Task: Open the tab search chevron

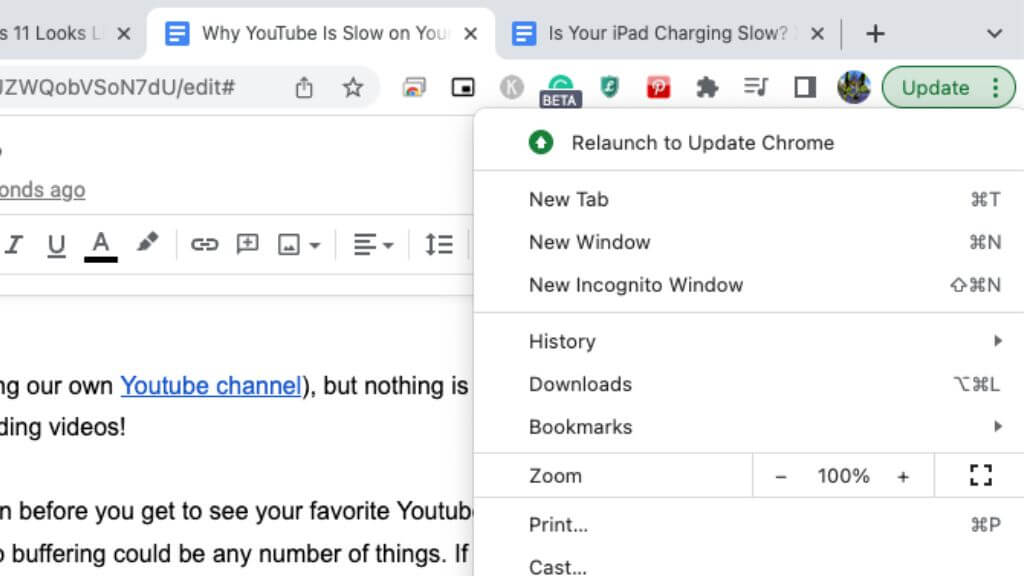Action: click(994, 33)
